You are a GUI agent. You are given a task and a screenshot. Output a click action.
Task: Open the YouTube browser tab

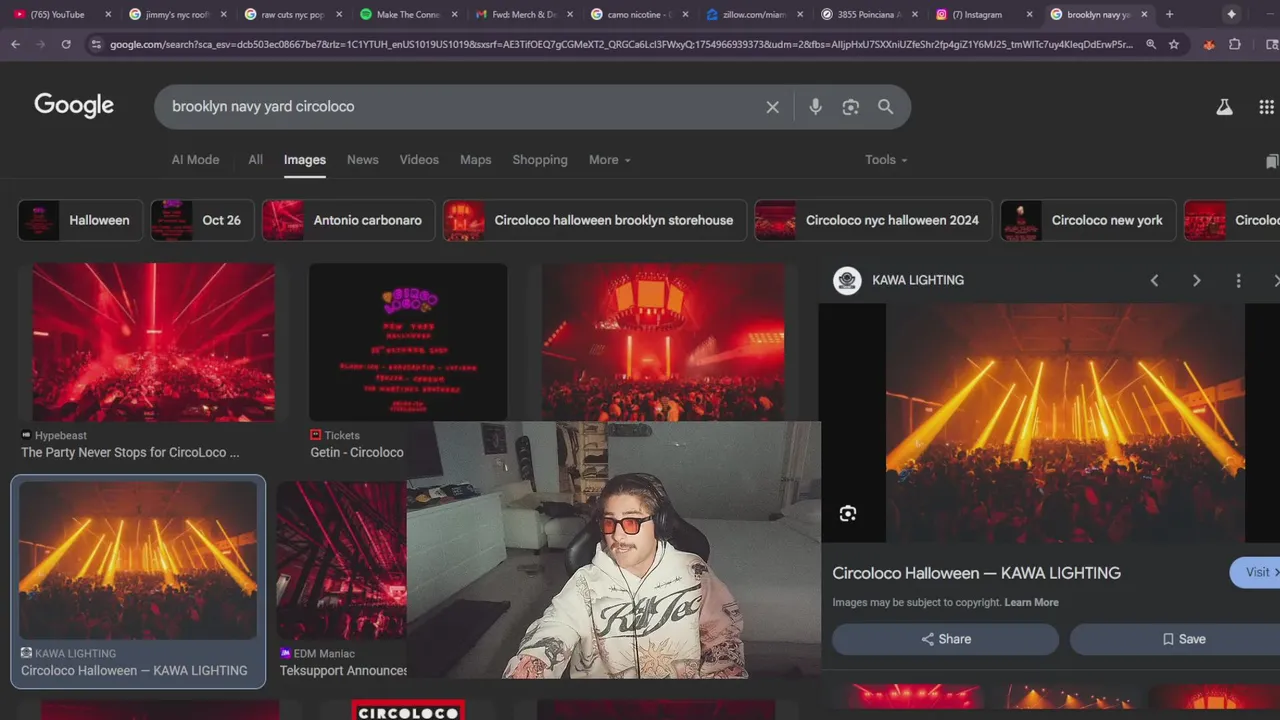point(57,15)
